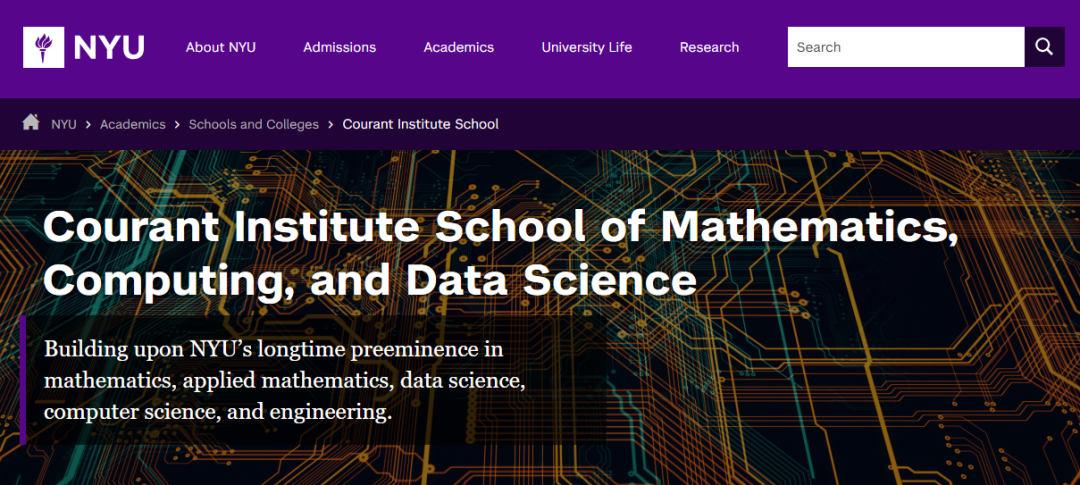Follow the NYU breadcrumb link
Image resolution: width=1080 pixels, height=485 pixels.
(64, 124)
